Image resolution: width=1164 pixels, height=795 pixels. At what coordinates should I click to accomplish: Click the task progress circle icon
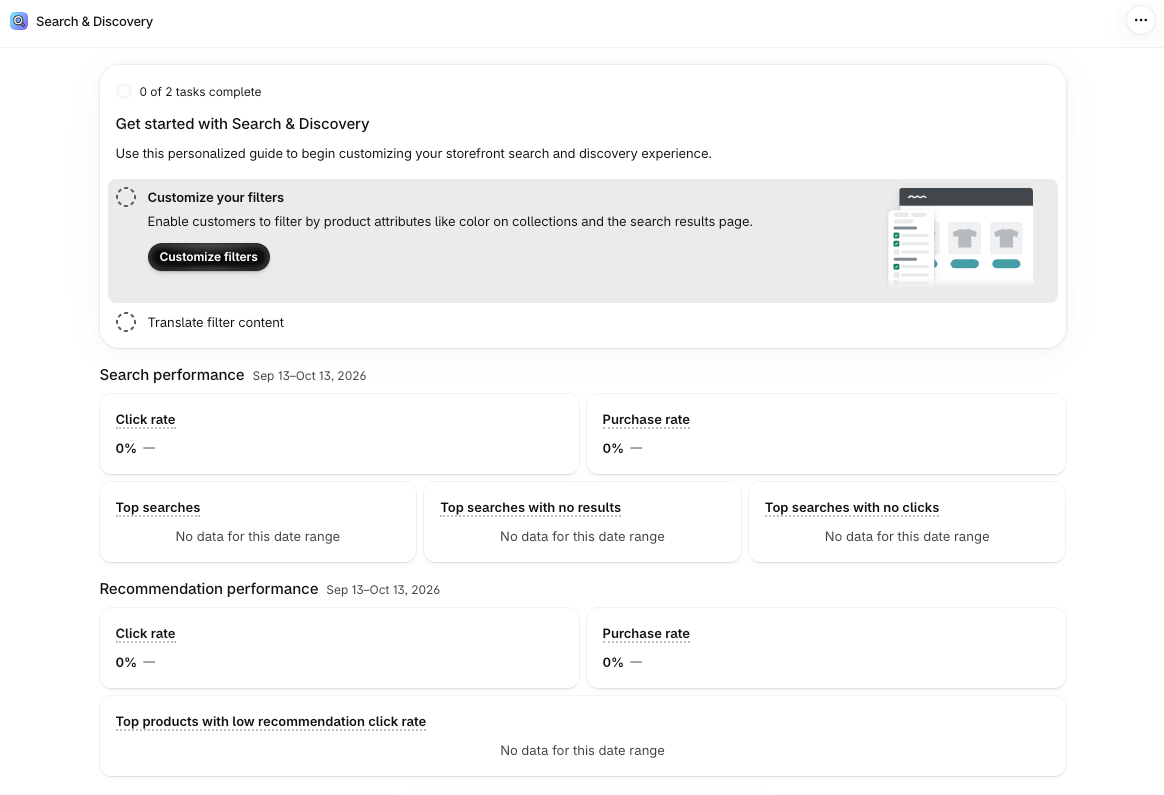tap(124, 91)
